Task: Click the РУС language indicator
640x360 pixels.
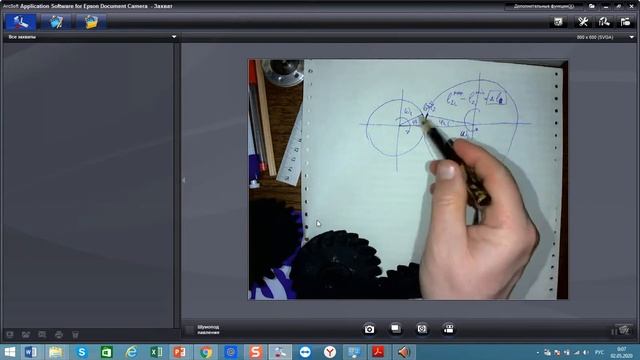Action: (x=599, y=352)
